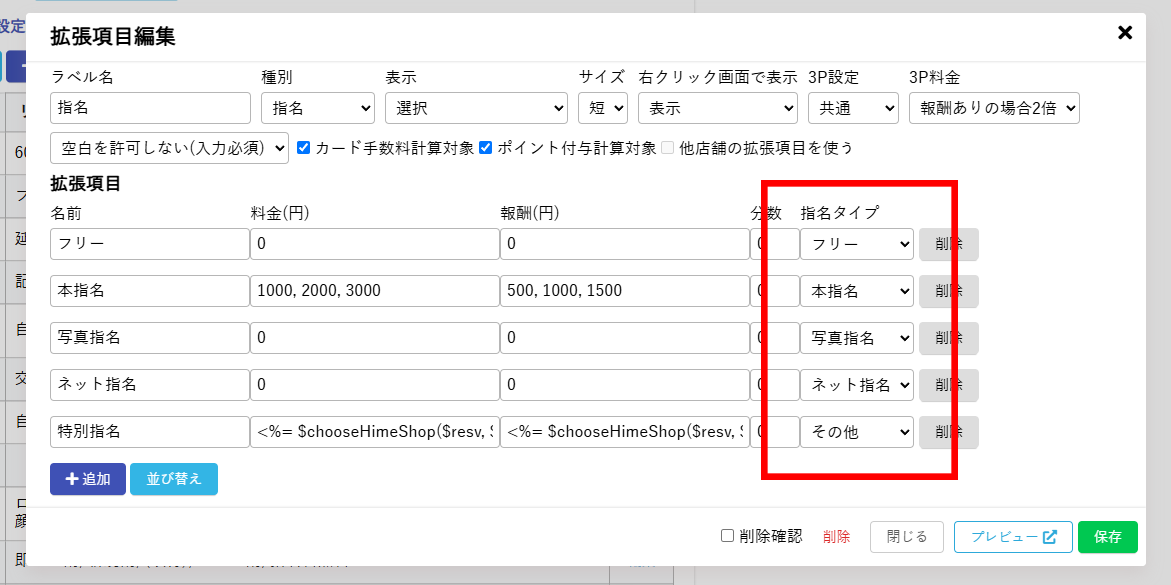Image resolution: width=1171 pixels, height=585 pixels.
Task: Delete the 写真指名 row with its 削除 button
Action: pyautogui.click(x=948, y=337)
